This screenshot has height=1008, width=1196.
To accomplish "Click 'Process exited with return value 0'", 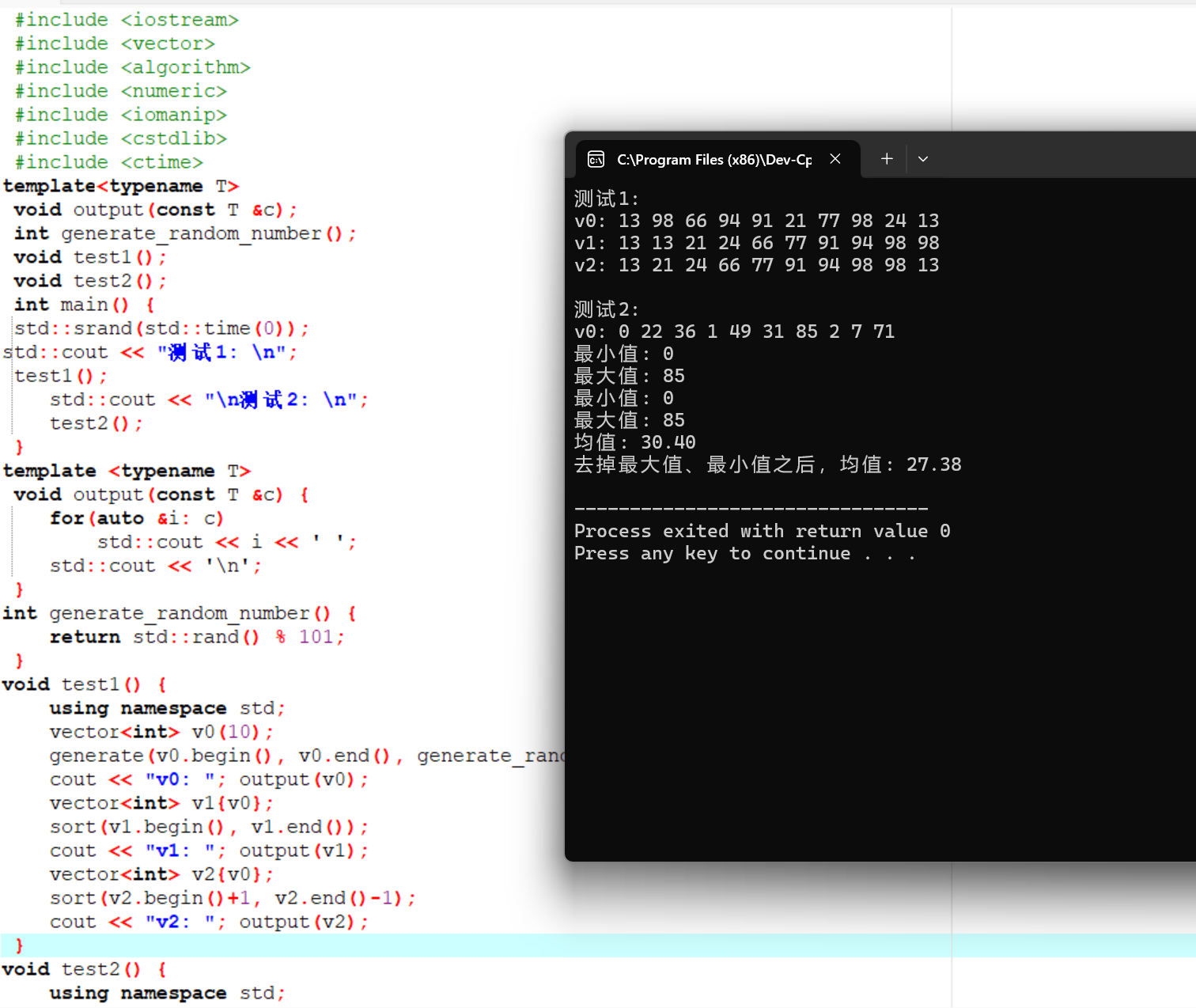I will pyautogui.click(x=763, y=531).
